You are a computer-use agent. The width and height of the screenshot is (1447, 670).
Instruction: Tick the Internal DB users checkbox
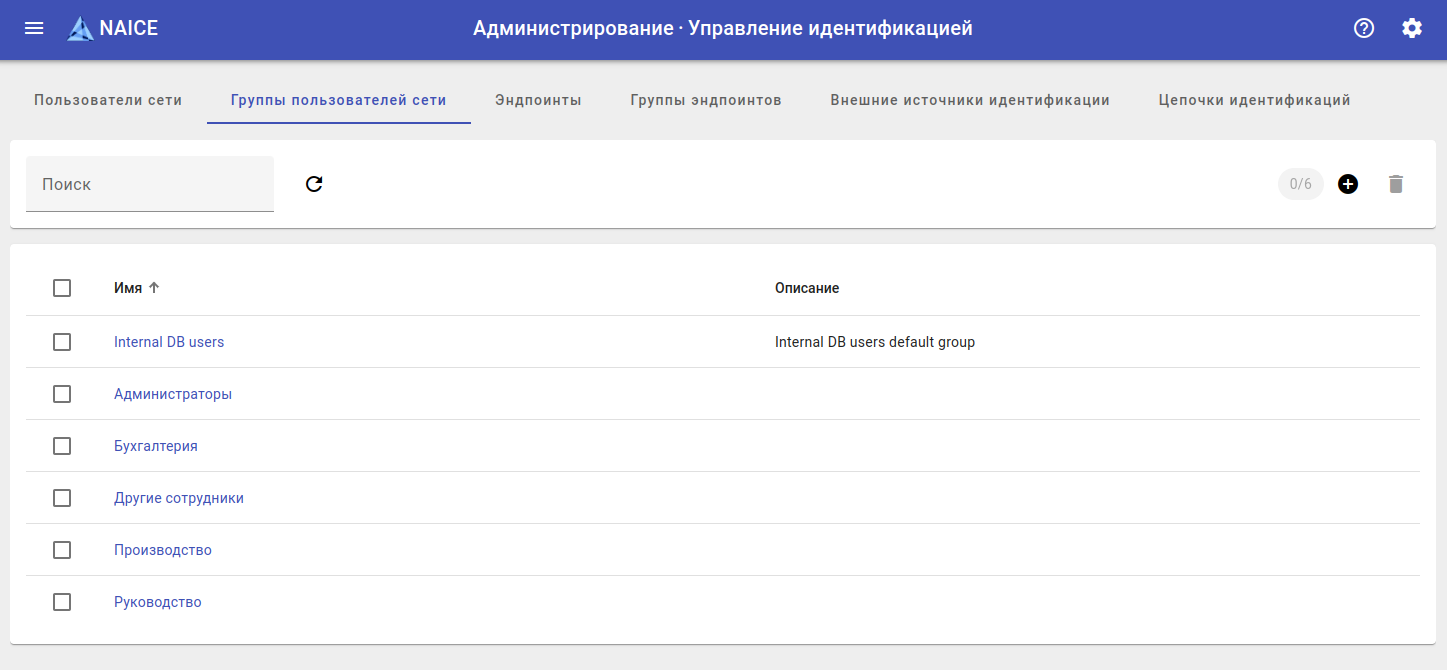click(x=62, y=342)
